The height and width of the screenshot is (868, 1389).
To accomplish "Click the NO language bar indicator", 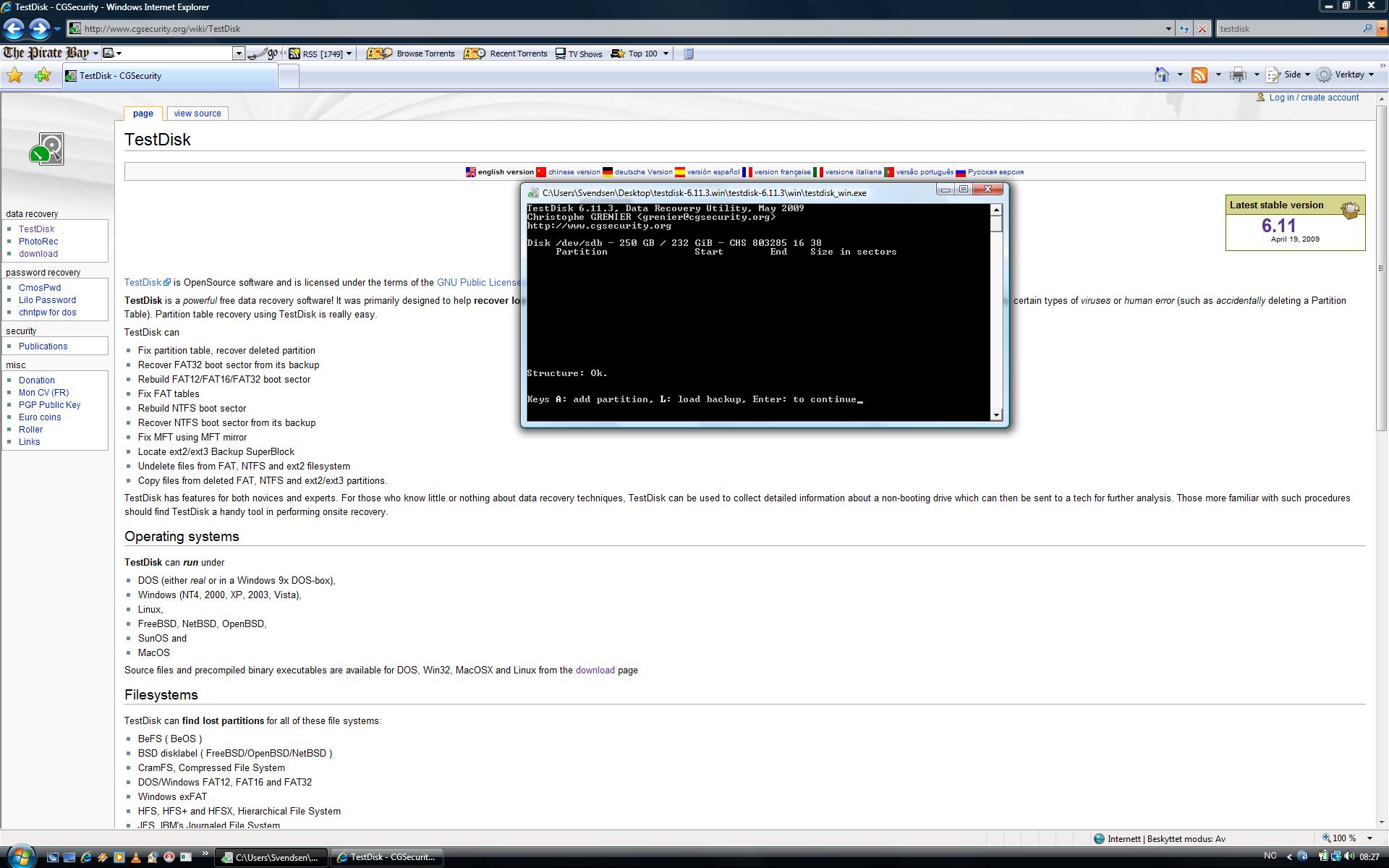I will coord(1270,856).
